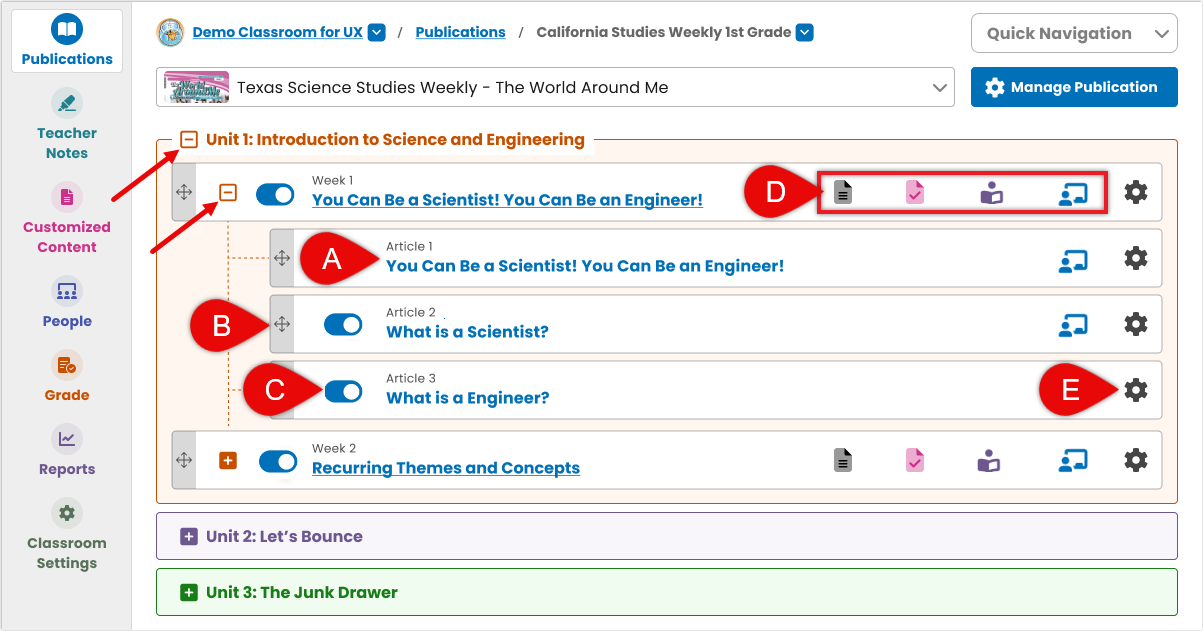Open Classroom Settings in the sidebar
The image size is (1204, 632).
[67, 535]
